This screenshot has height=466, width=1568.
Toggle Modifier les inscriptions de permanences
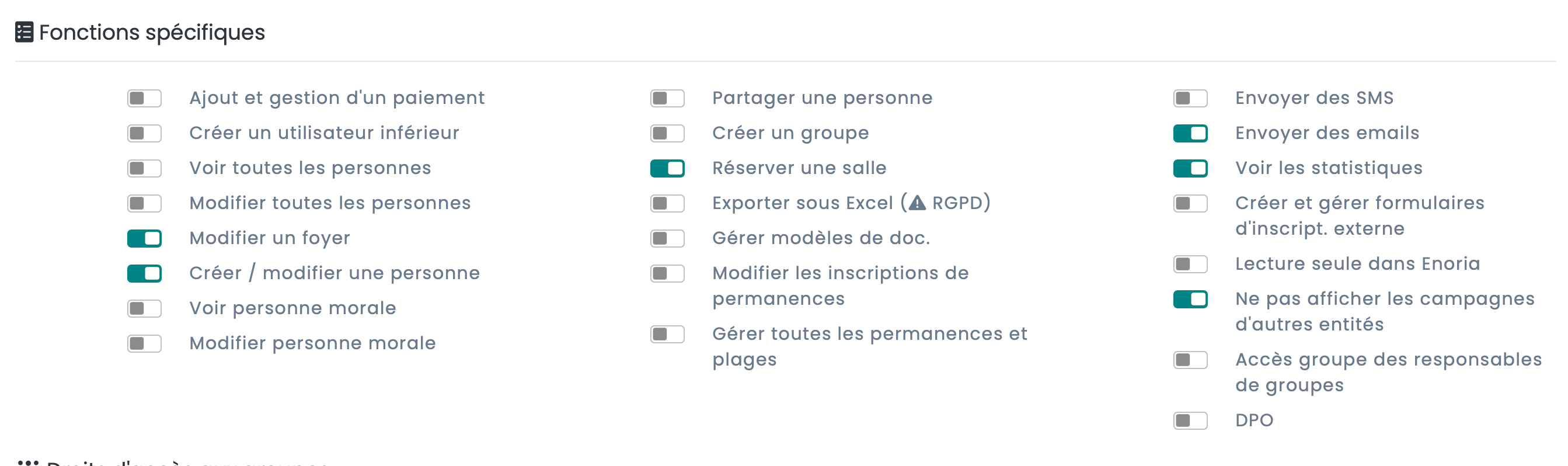[667, 273]
